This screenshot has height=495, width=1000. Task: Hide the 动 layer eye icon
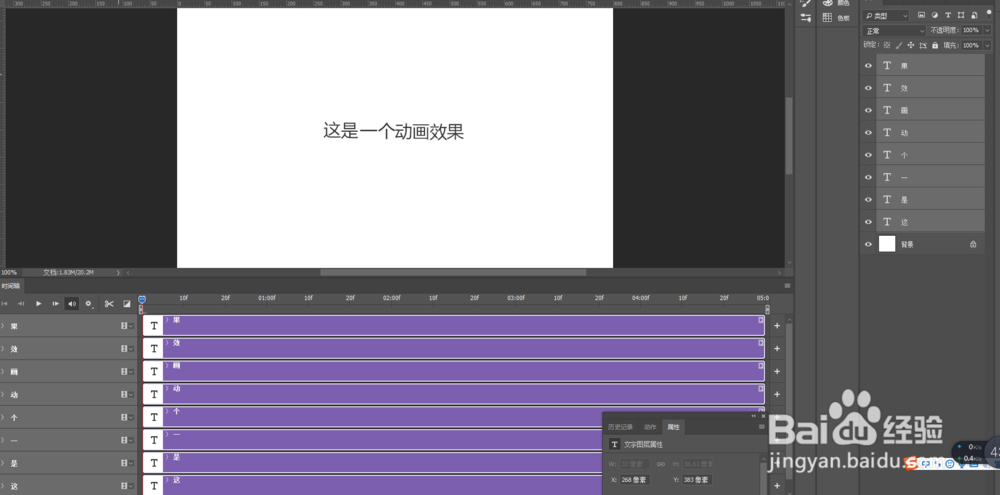[x=867, y=133]
